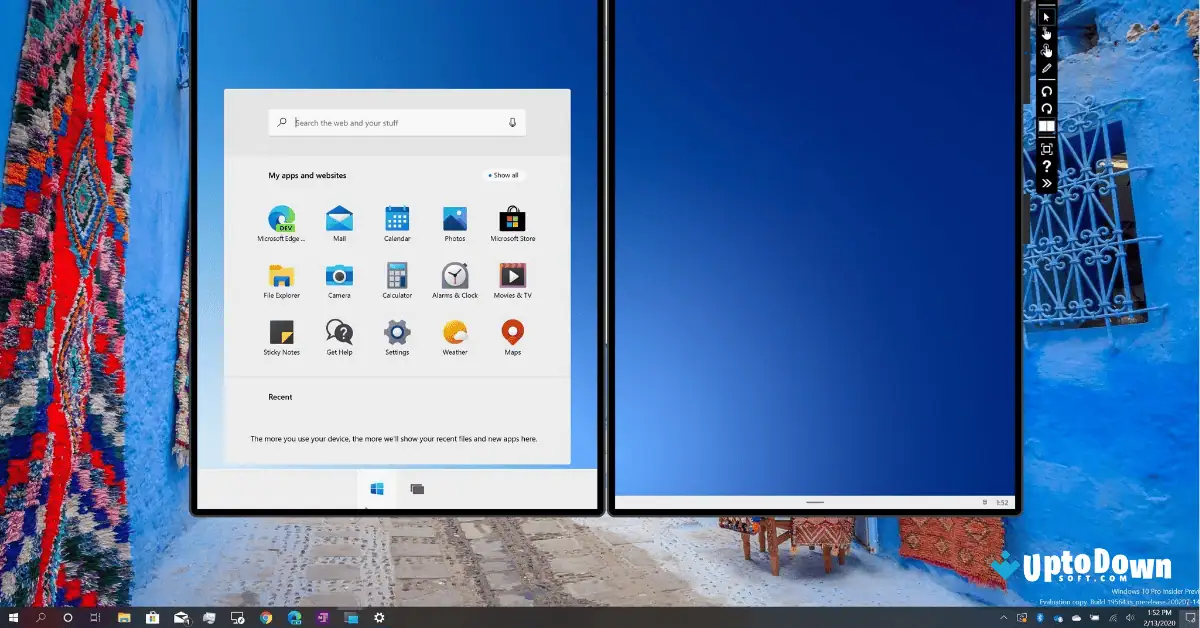Select the multi-touch input tool
Viewport: 1200px width, 628px height.
pyautogui.click(x=1046, y=49)
